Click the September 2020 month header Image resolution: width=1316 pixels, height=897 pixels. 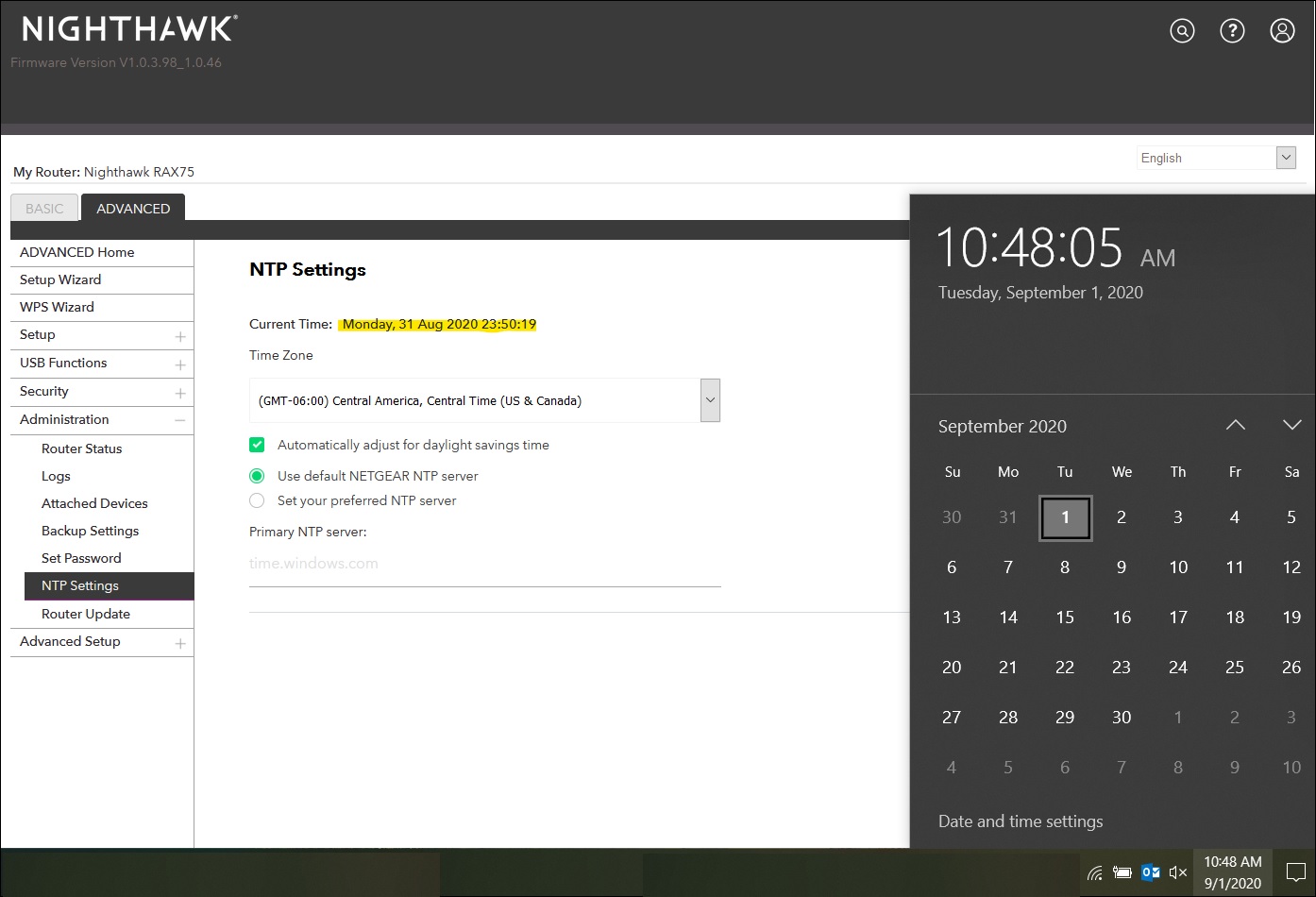[x=1003, y=426]
